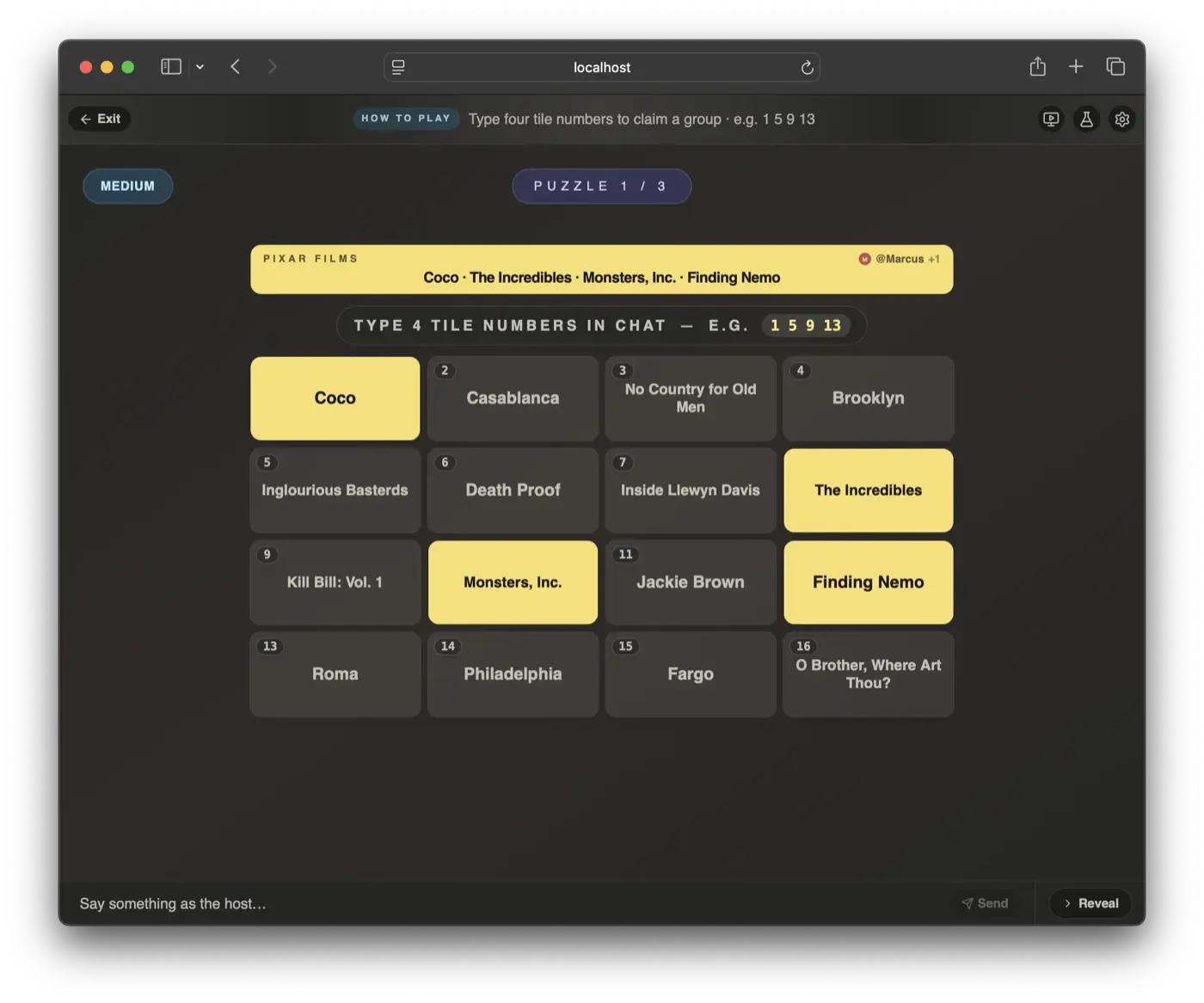Select the Fargo tile
This screenshot has height=1003, width=1204.
[x=691, y=674]
